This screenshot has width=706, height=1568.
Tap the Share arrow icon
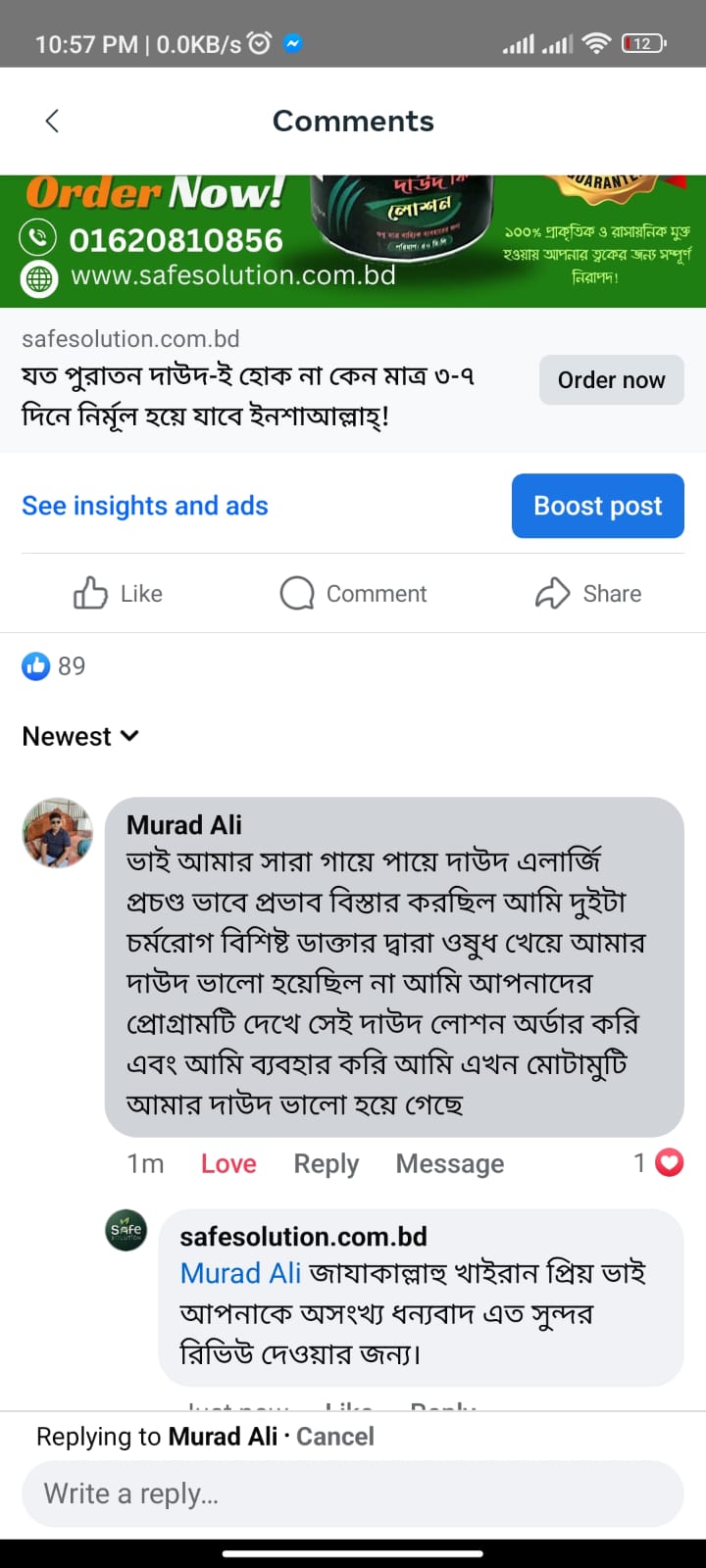[552, 594]
